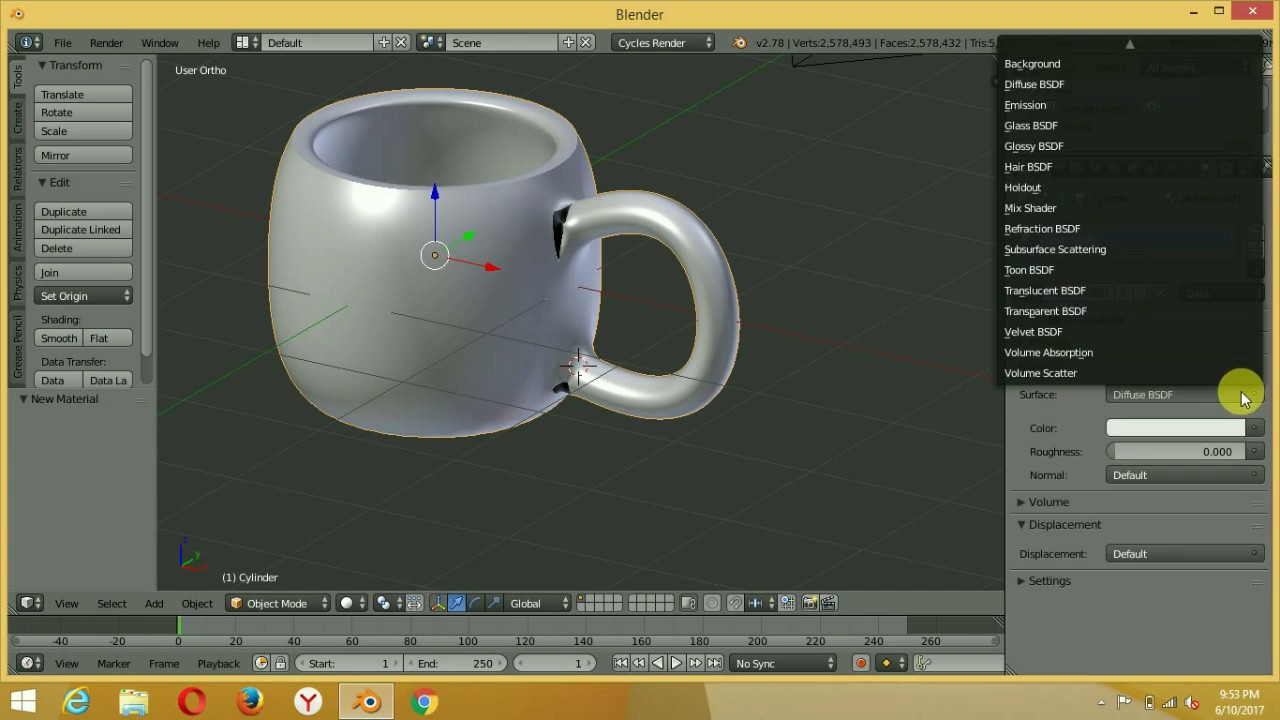Open the Normal Default dropdown
The width and height of the screenshot is (1280, 720).
(x=1185, y=475)
